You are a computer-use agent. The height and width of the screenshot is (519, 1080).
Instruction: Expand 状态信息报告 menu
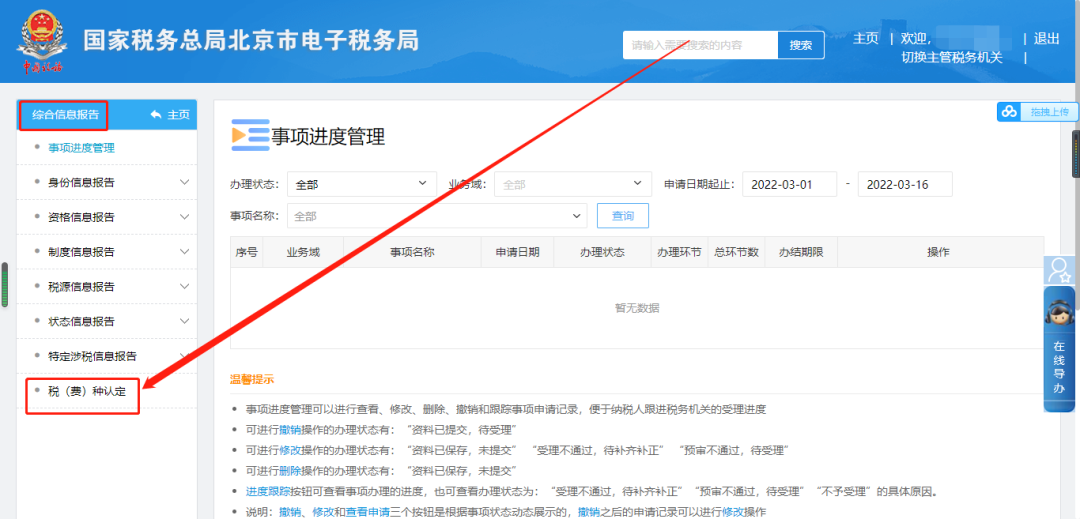point(107,321)
